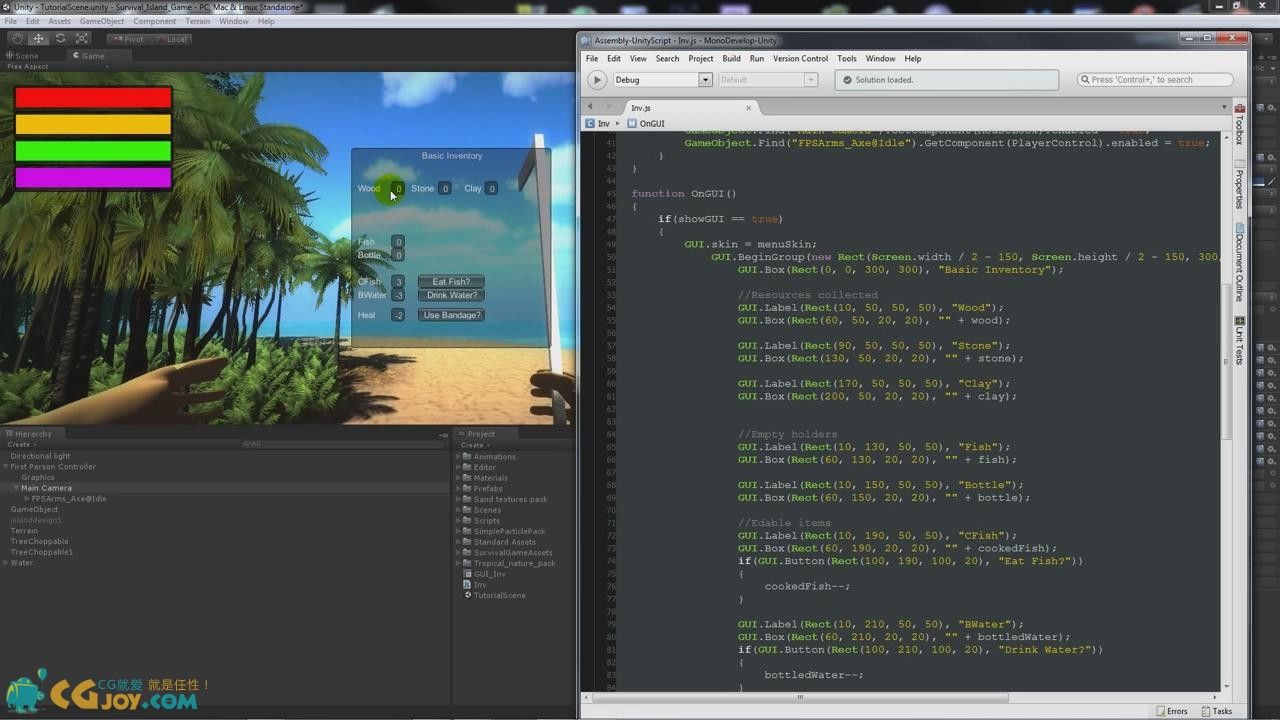Viewport: 1280px width, 720px height.
Task: Expand the Scripts folder arrow
Action: [x=459, y=521]
